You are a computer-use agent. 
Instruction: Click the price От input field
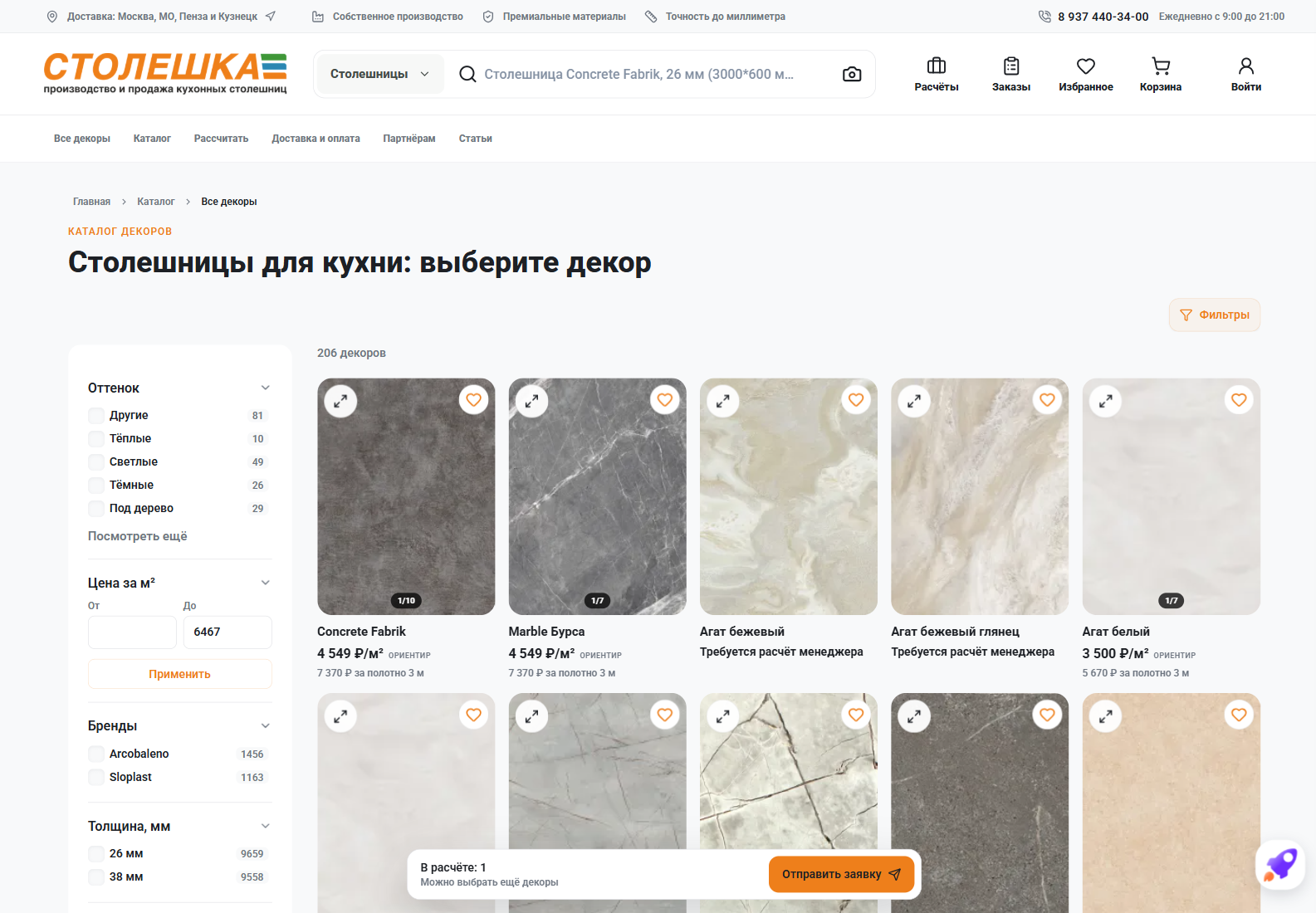[x=132, y=632]
